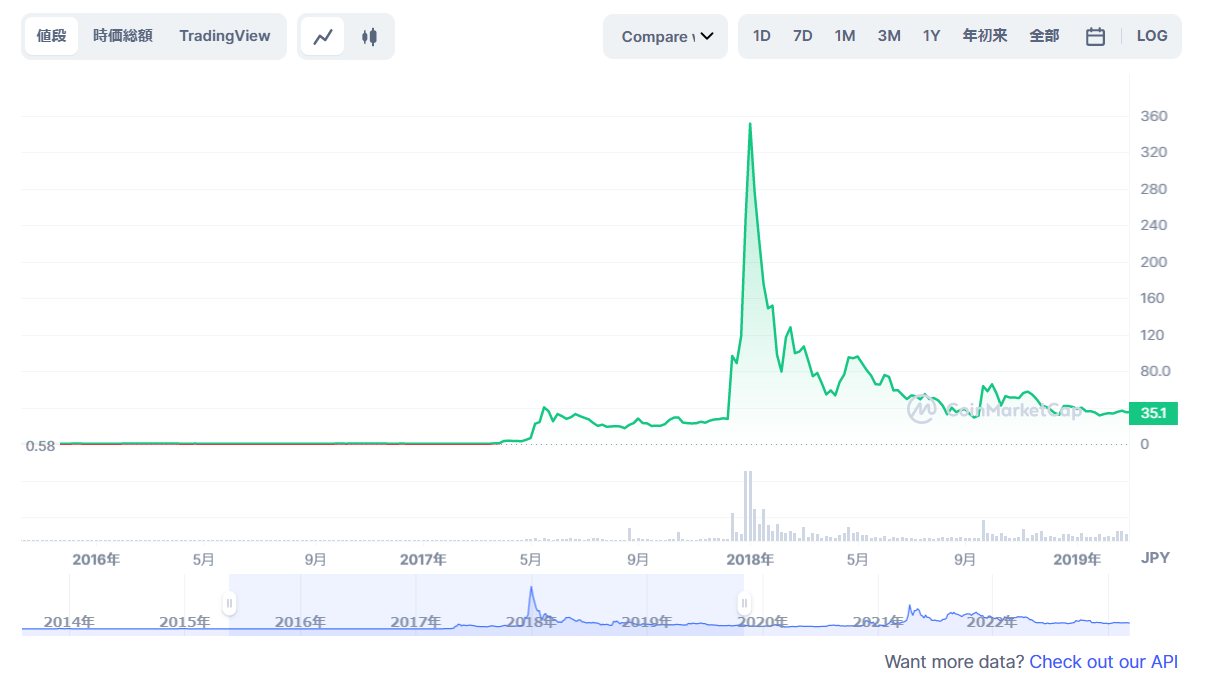1212x684 pixels.
Task: Select the 7D time range
Action: click(803, 34)
